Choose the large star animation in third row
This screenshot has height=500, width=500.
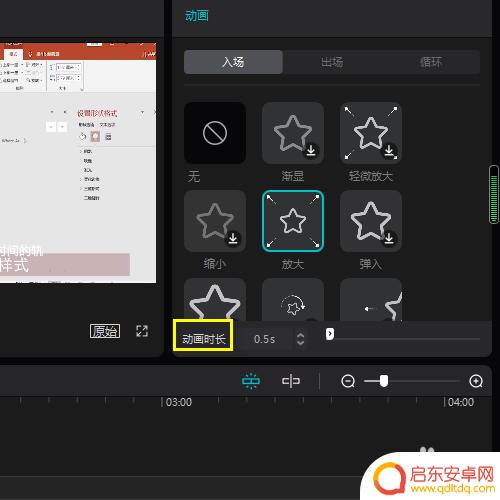point(215,300)
